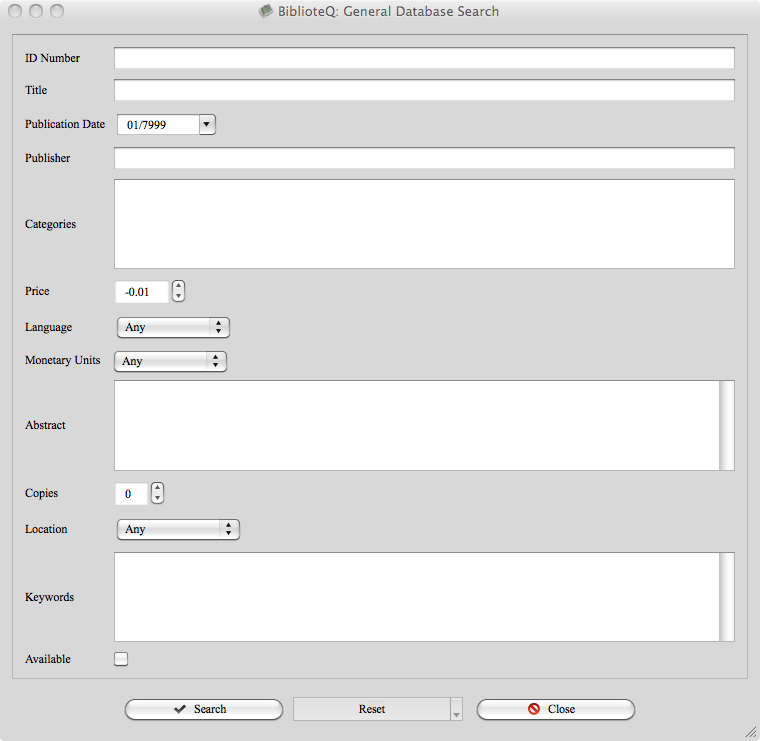The width and height of the screenshot is (760, 741).
Task: Open the Reset button dropdown arrow
Action: [x=457, y=709]
